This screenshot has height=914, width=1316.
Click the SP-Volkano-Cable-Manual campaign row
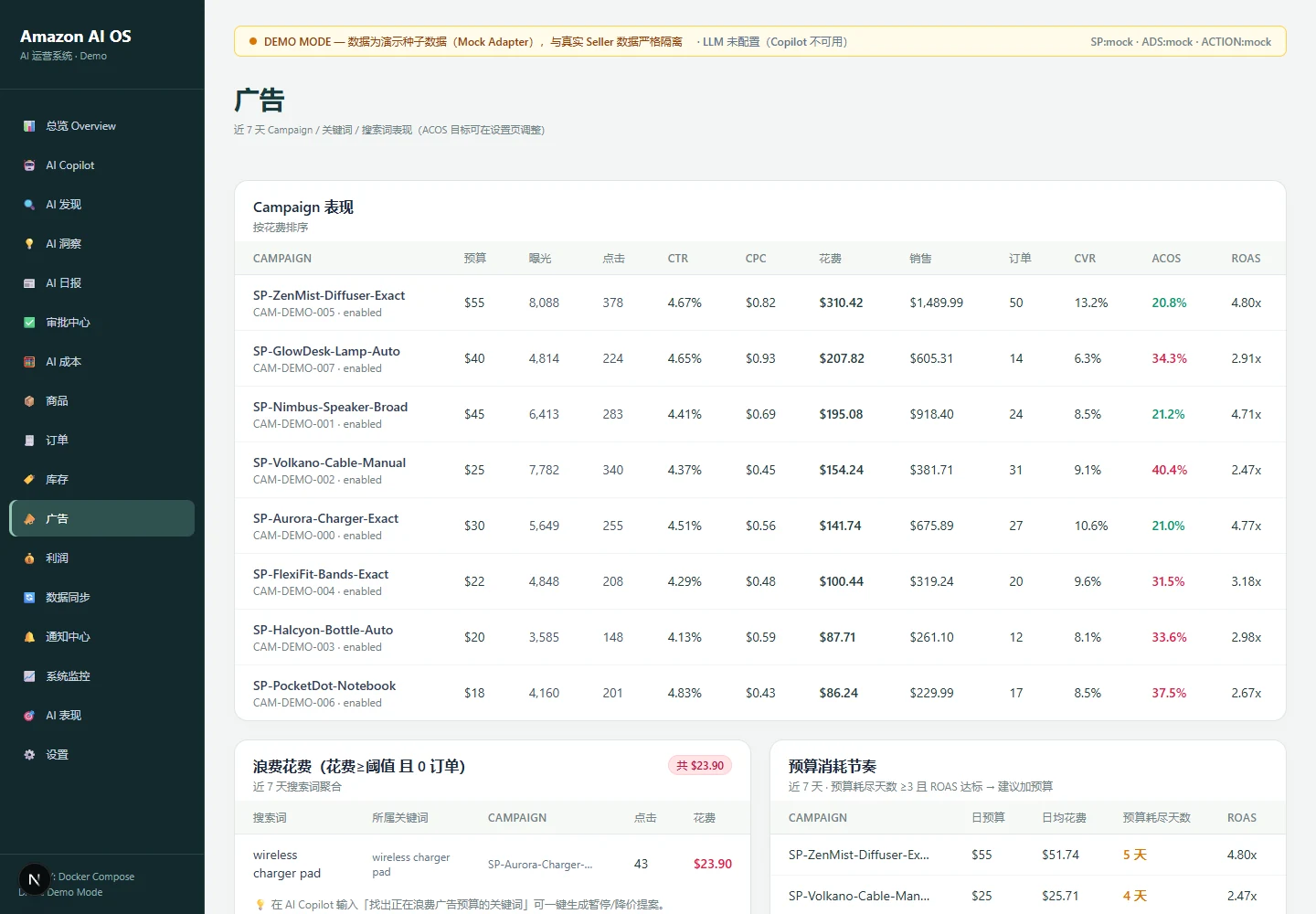(759, 470)
